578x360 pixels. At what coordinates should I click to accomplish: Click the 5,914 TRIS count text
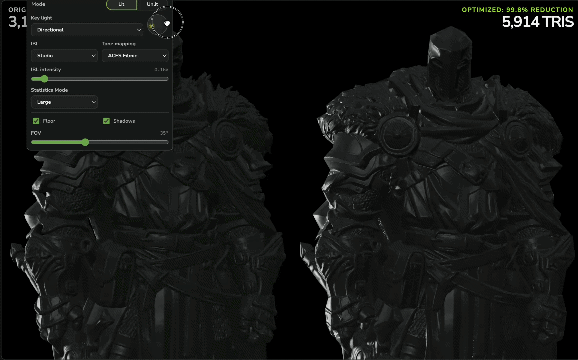(538, 22)
